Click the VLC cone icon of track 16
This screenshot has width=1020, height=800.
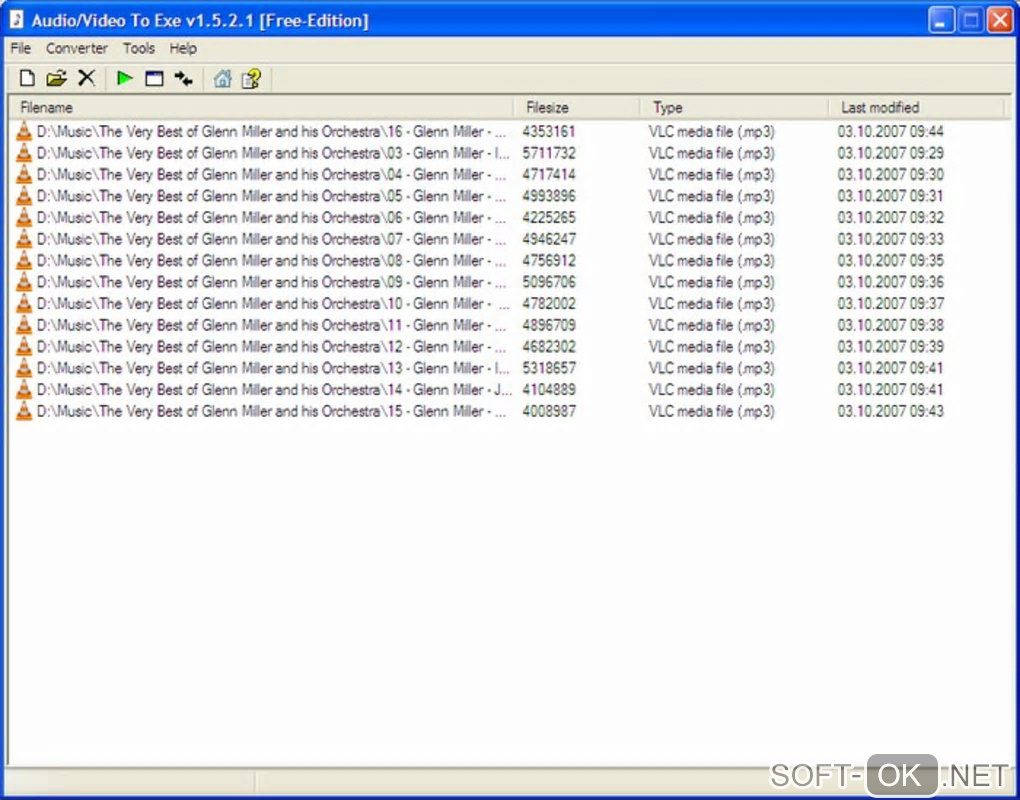[23, 131]
